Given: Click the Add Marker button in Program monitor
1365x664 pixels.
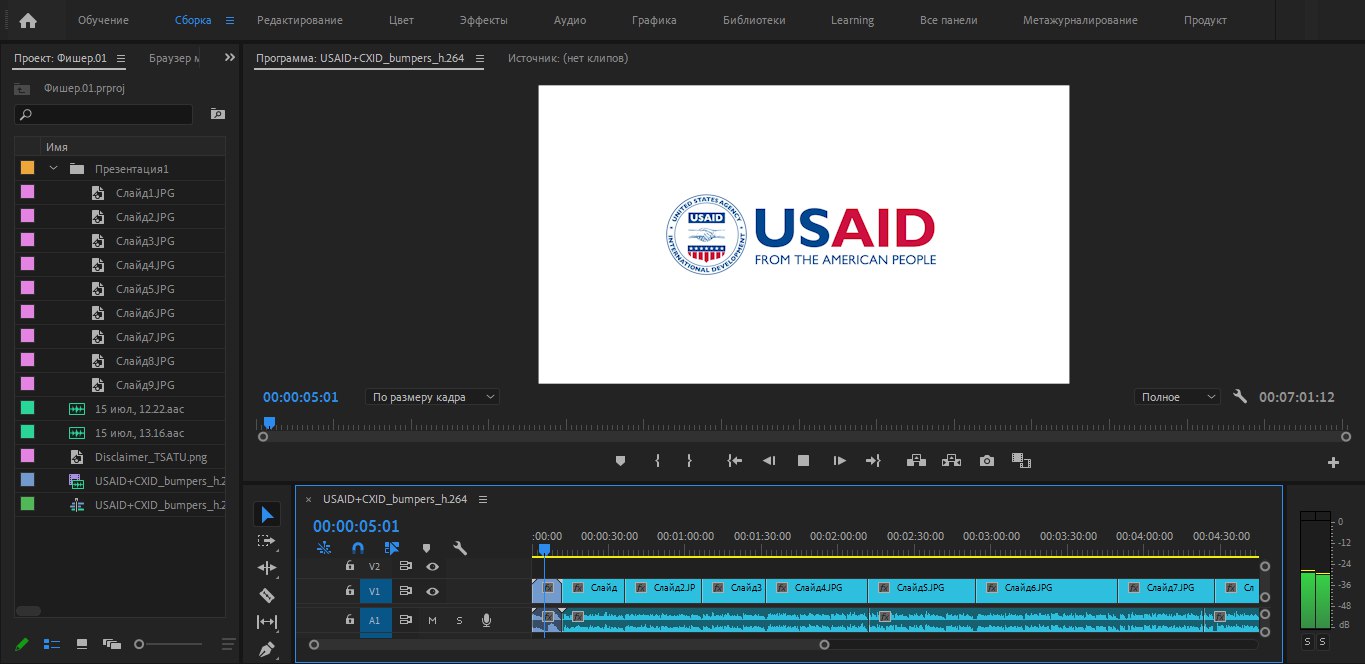Looking at the screenshot, I should pos(620,461).
